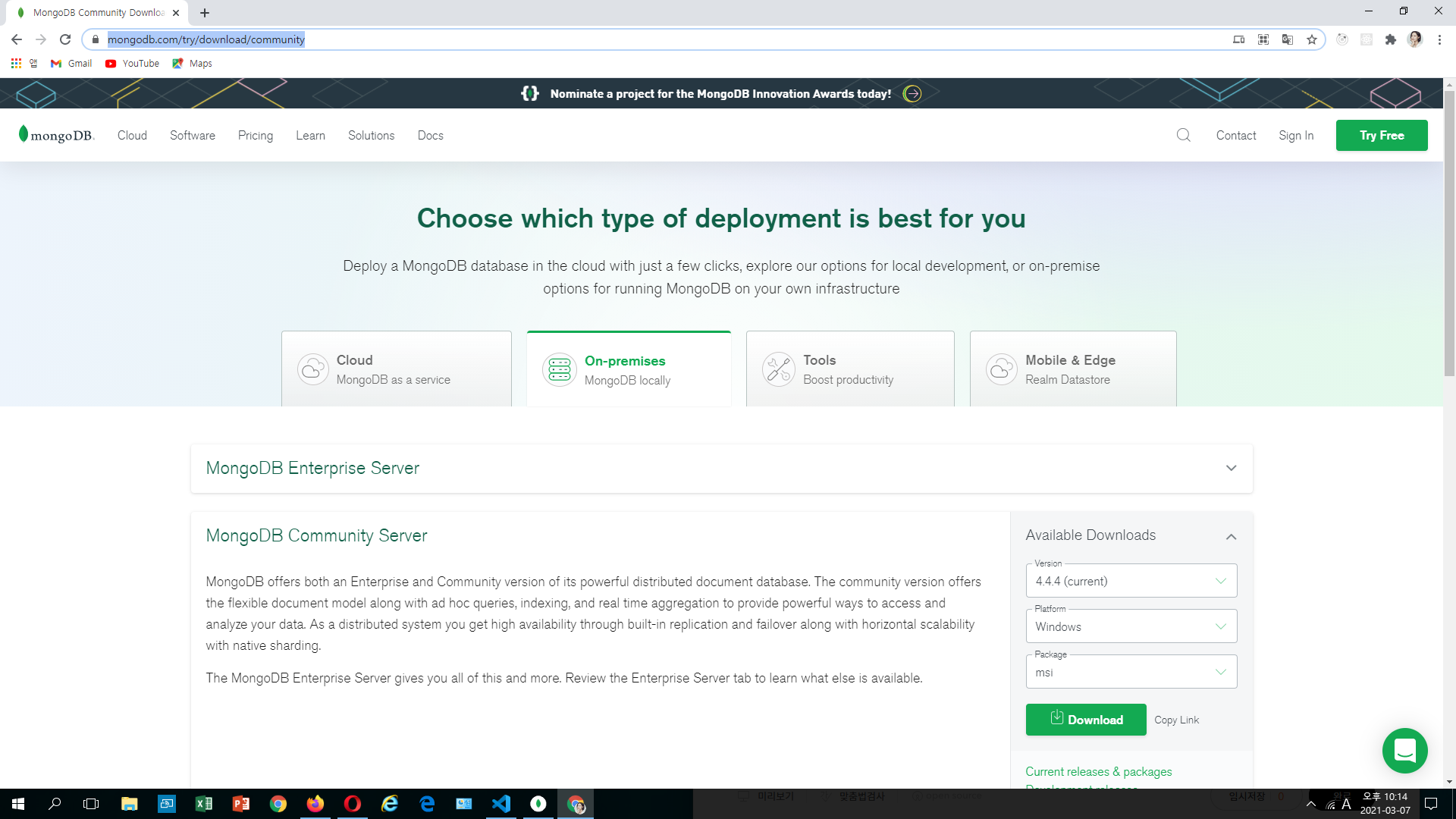Open the Chrome profile avatar
Image resolution: width=1456 pixels, height=819 pixels.
pos(1414,39)
